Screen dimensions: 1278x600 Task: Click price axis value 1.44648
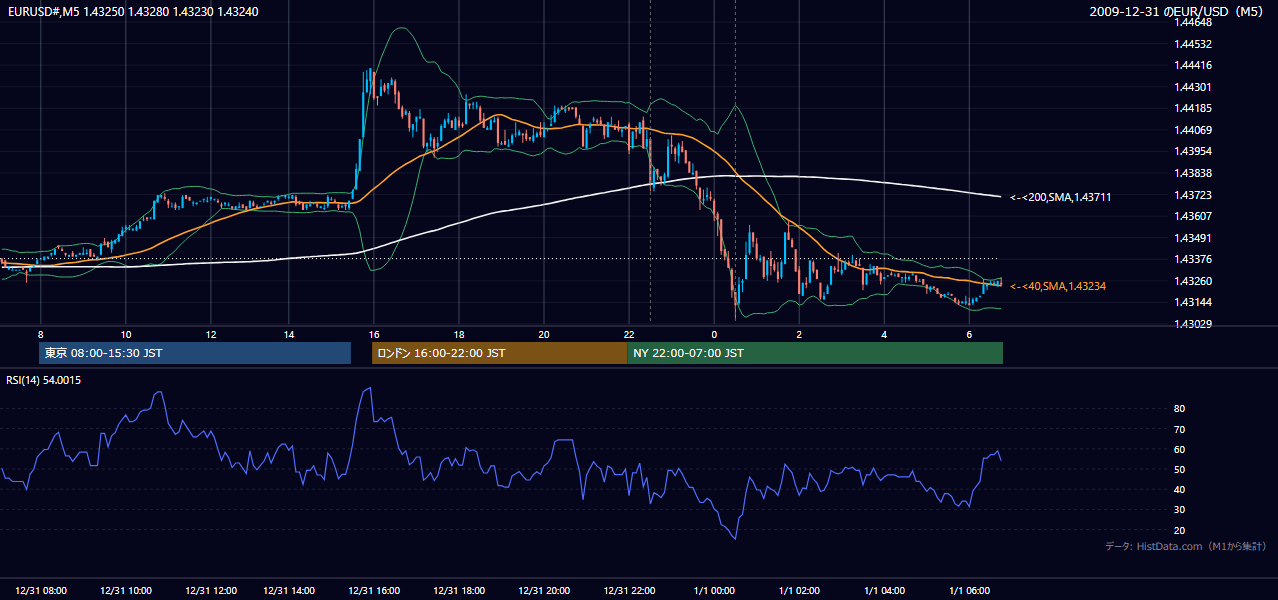(x=1193, y=22)
